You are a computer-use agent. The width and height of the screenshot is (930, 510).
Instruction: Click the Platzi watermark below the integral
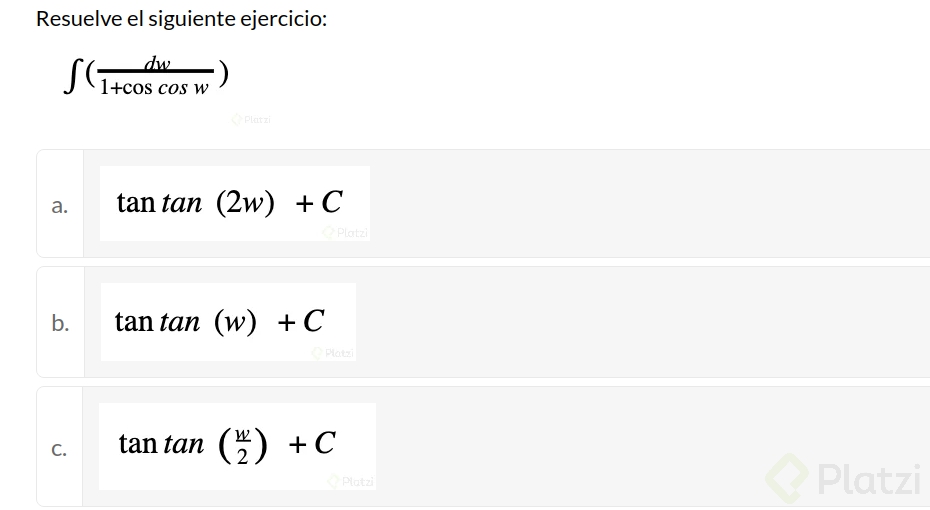[x=251, y=120]
